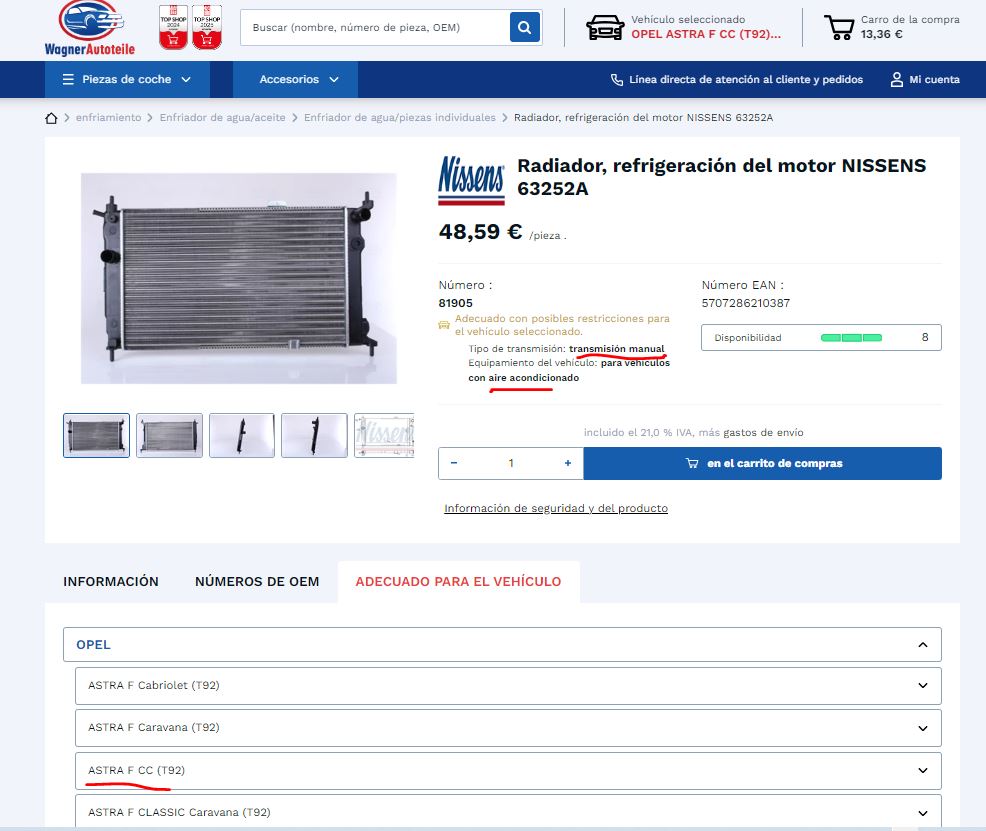Add to cart with en el carrito button
Viewport: 986px width, 831px height.
click(762, 463)
